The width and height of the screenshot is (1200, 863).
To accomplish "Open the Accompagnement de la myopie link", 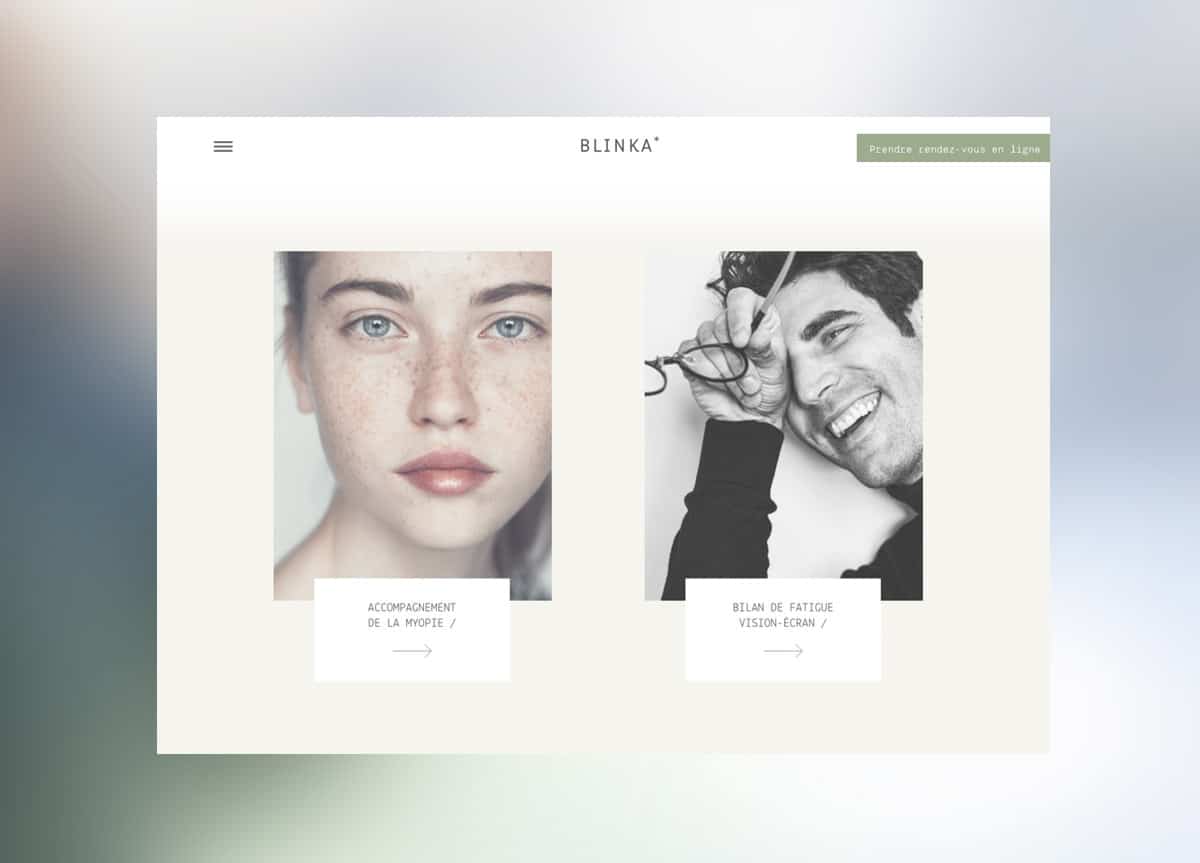I will [412, 615].
